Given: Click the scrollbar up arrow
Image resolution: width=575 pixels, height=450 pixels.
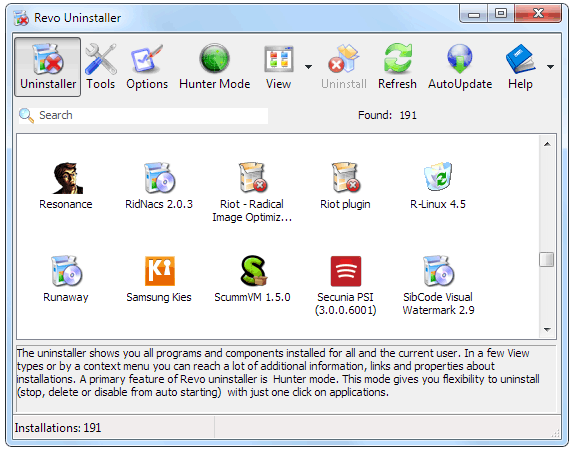Looking at the screenshot, I should pos(547,144).
